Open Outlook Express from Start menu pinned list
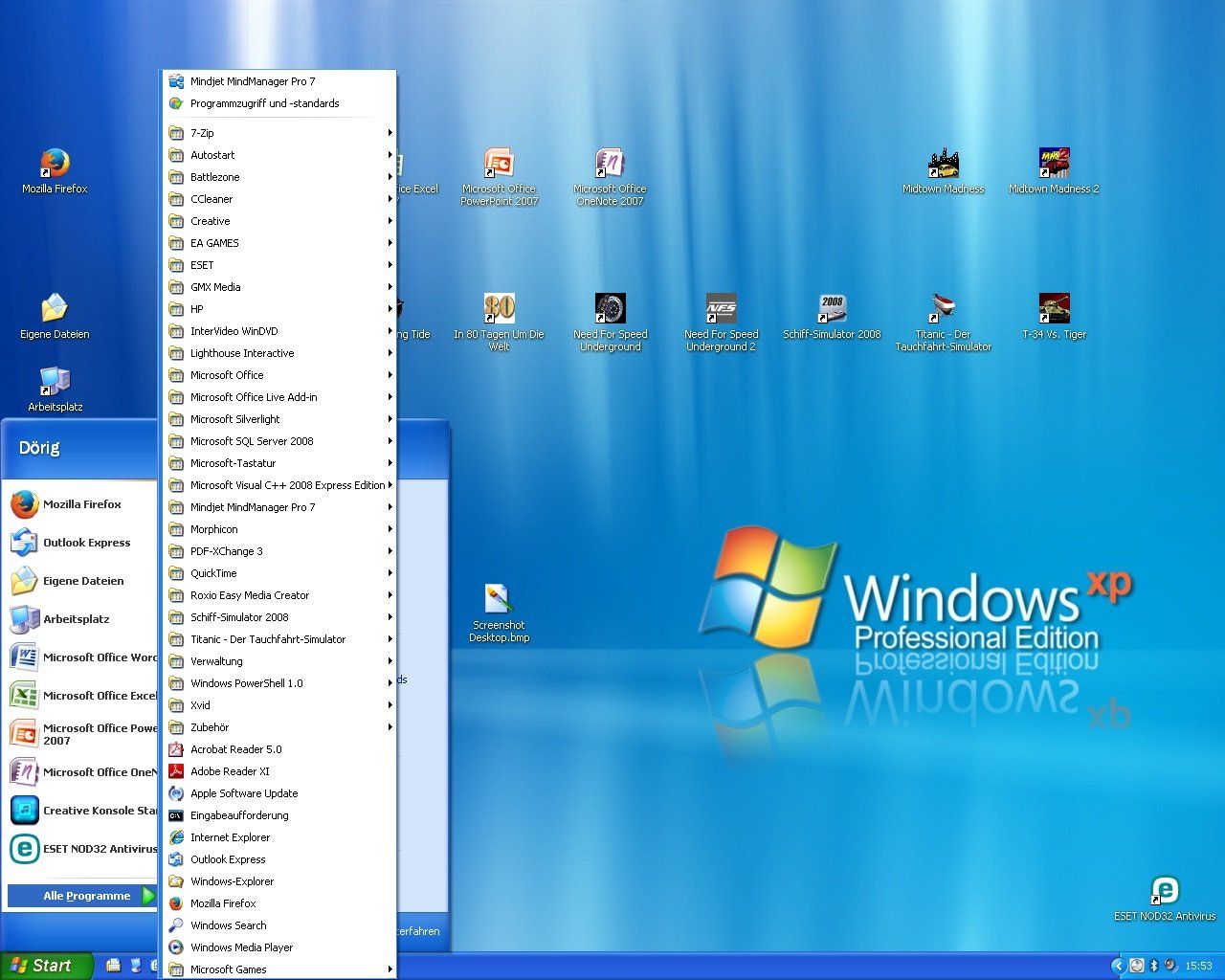The width and height of the screenshot is (1225, 980). pos(80,543)
